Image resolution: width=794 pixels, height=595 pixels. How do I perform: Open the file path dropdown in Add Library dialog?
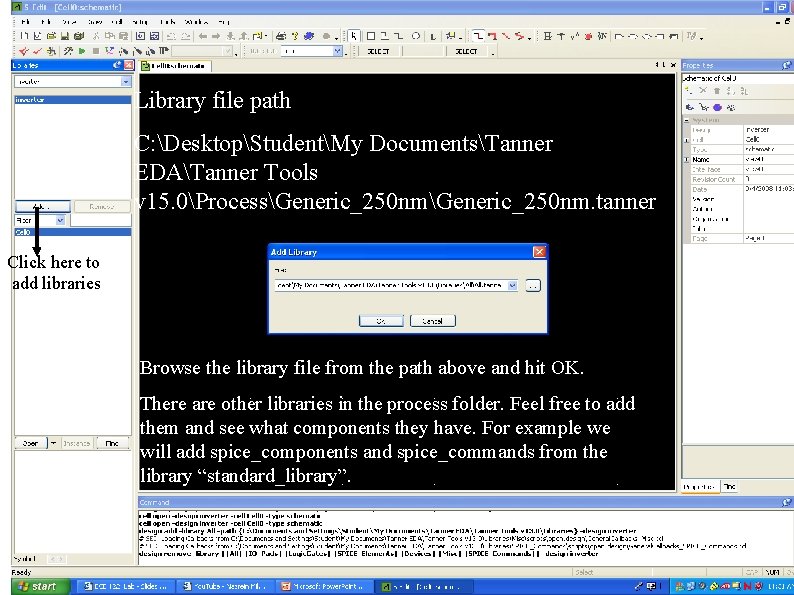512,286
